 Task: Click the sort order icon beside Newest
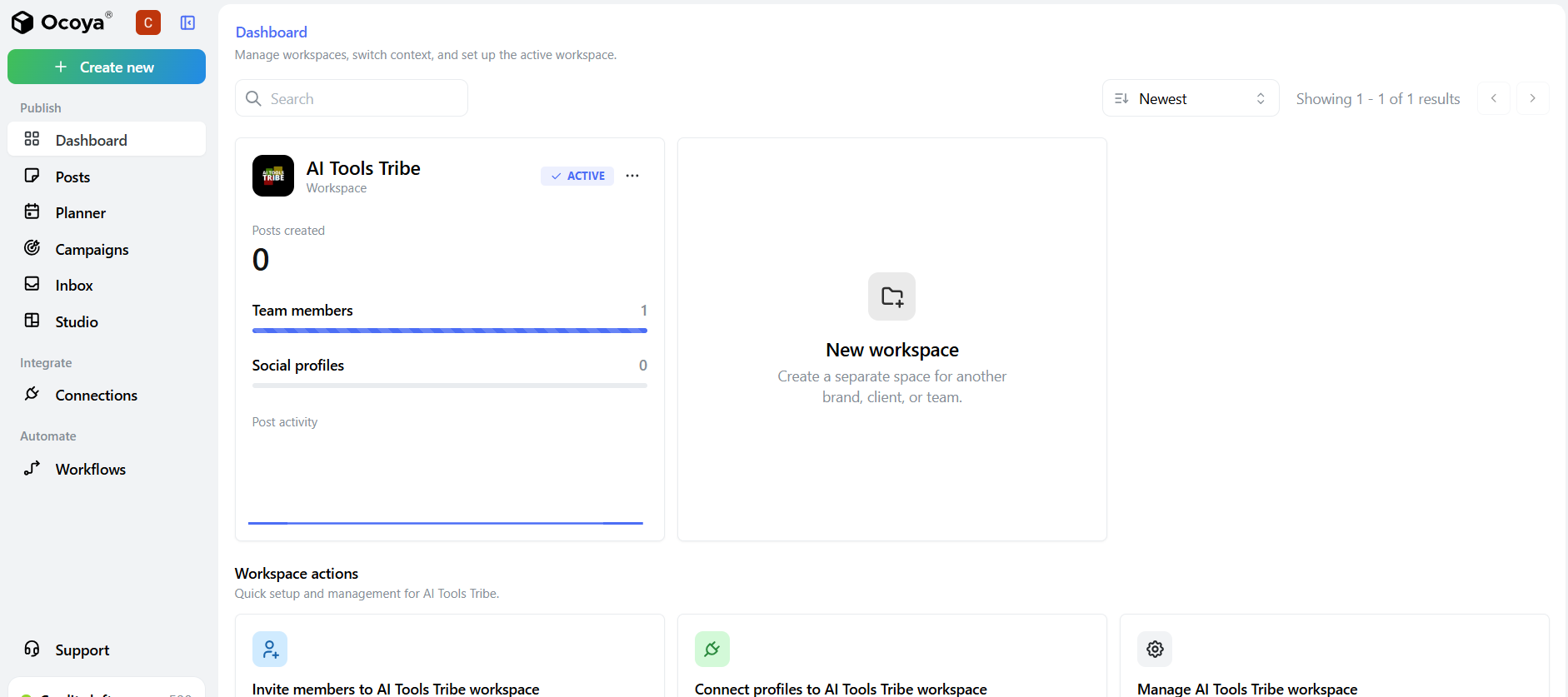[x=1121, y=98]
